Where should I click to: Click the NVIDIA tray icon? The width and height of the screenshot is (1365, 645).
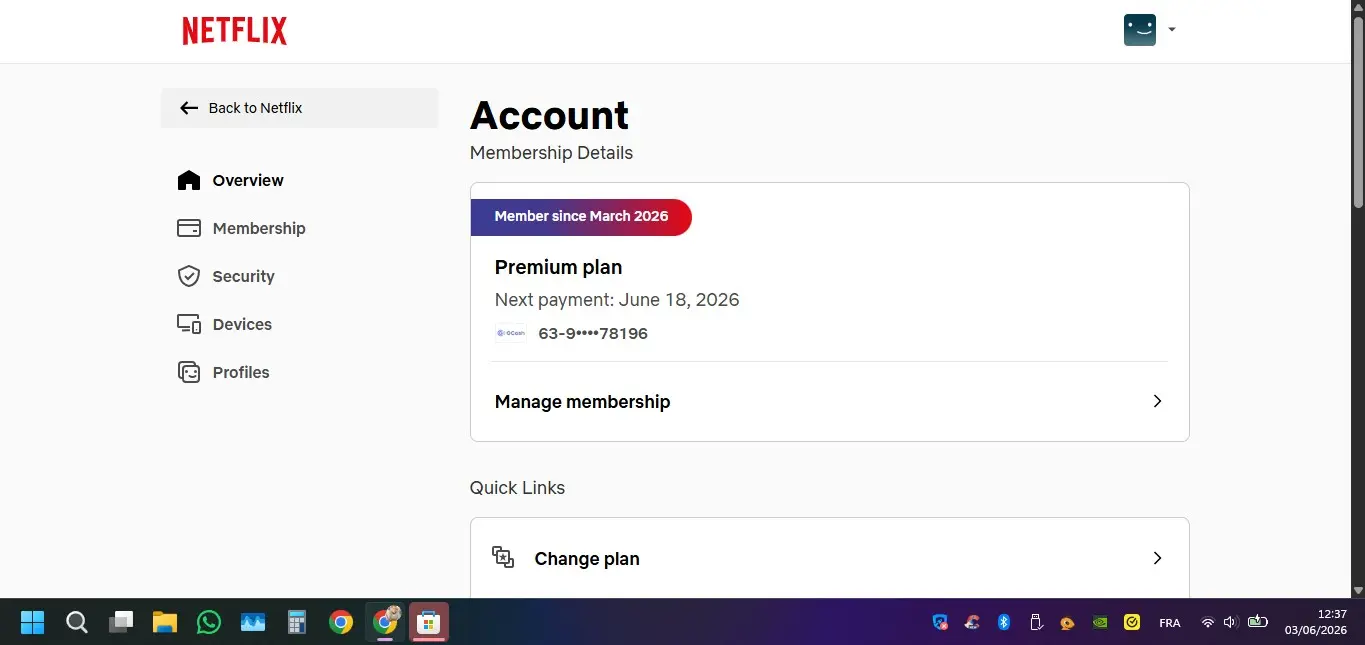1100,622
